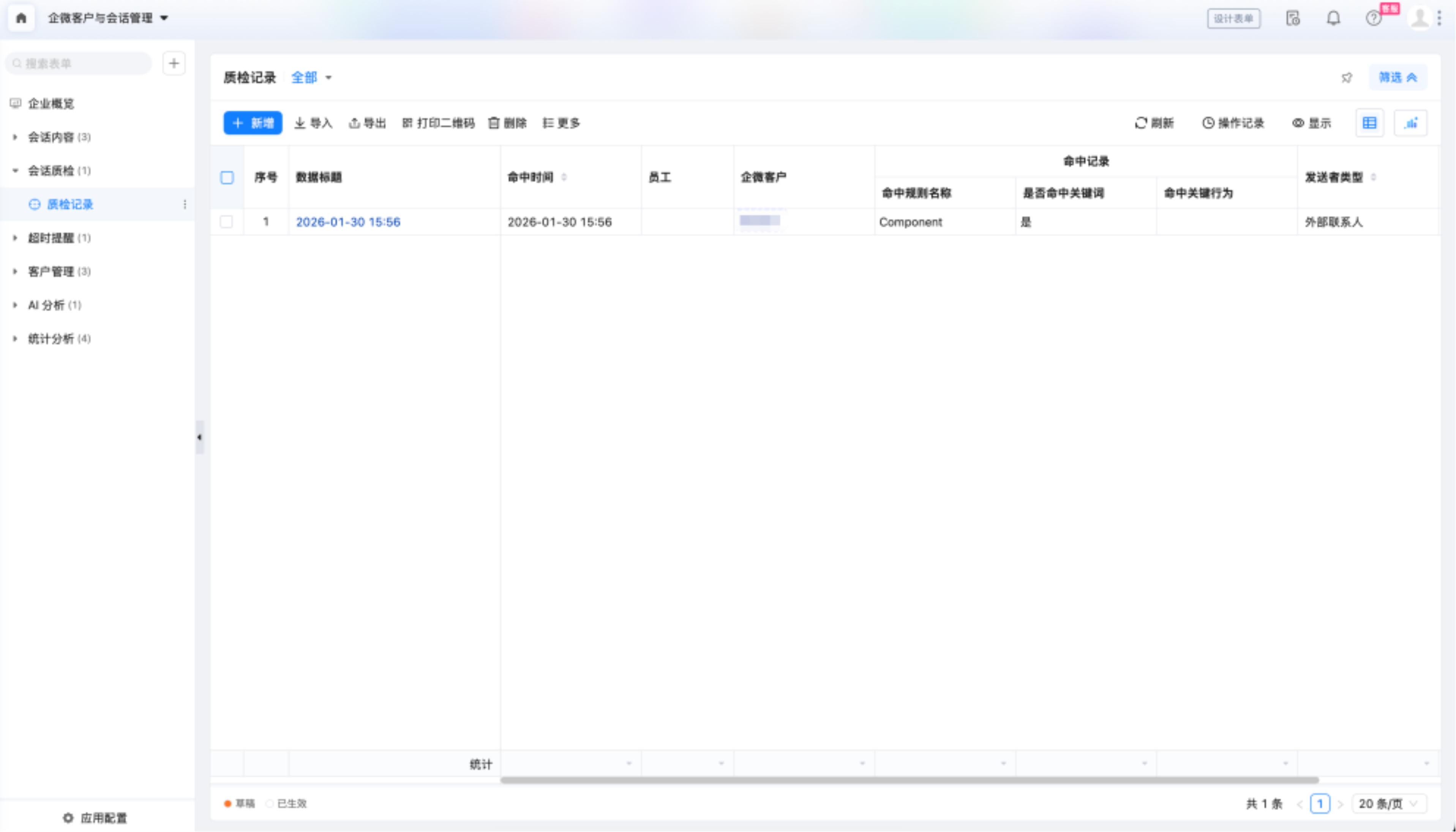The height and width of the screenshot is (832, 1456).
Task: Open three-dot menu beside 质检记录 sidebar item
Action: pyautogui.click(x=185, y=205)
